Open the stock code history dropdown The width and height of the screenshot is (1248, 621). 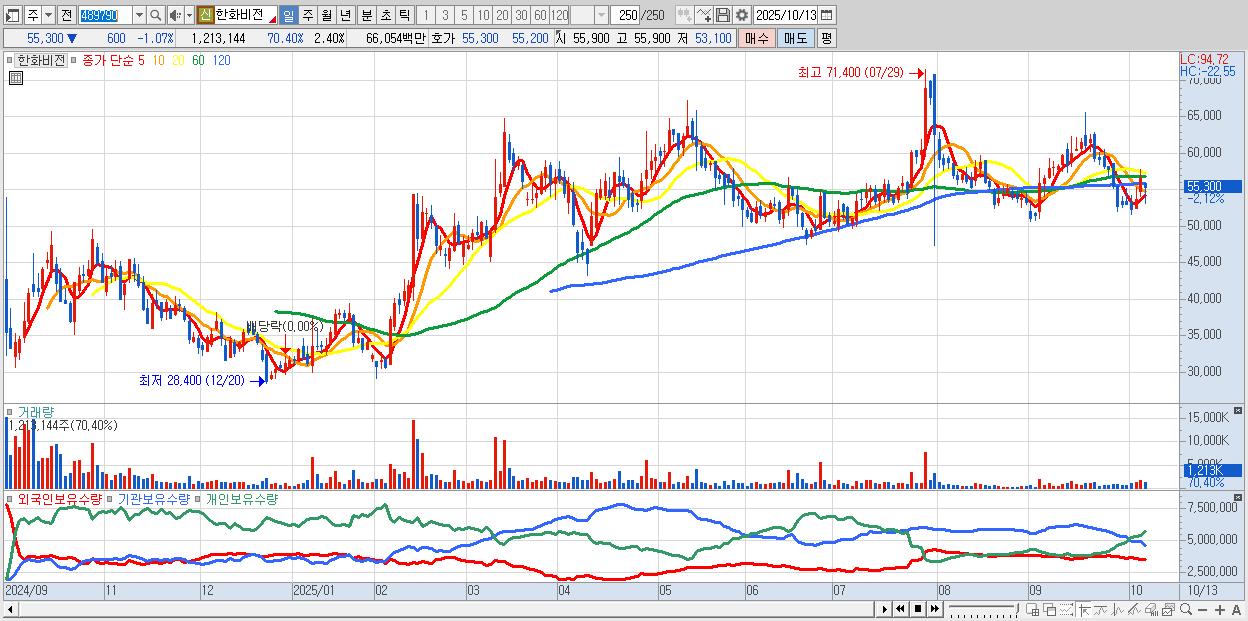pyautogui.click(x=139, y=15)
